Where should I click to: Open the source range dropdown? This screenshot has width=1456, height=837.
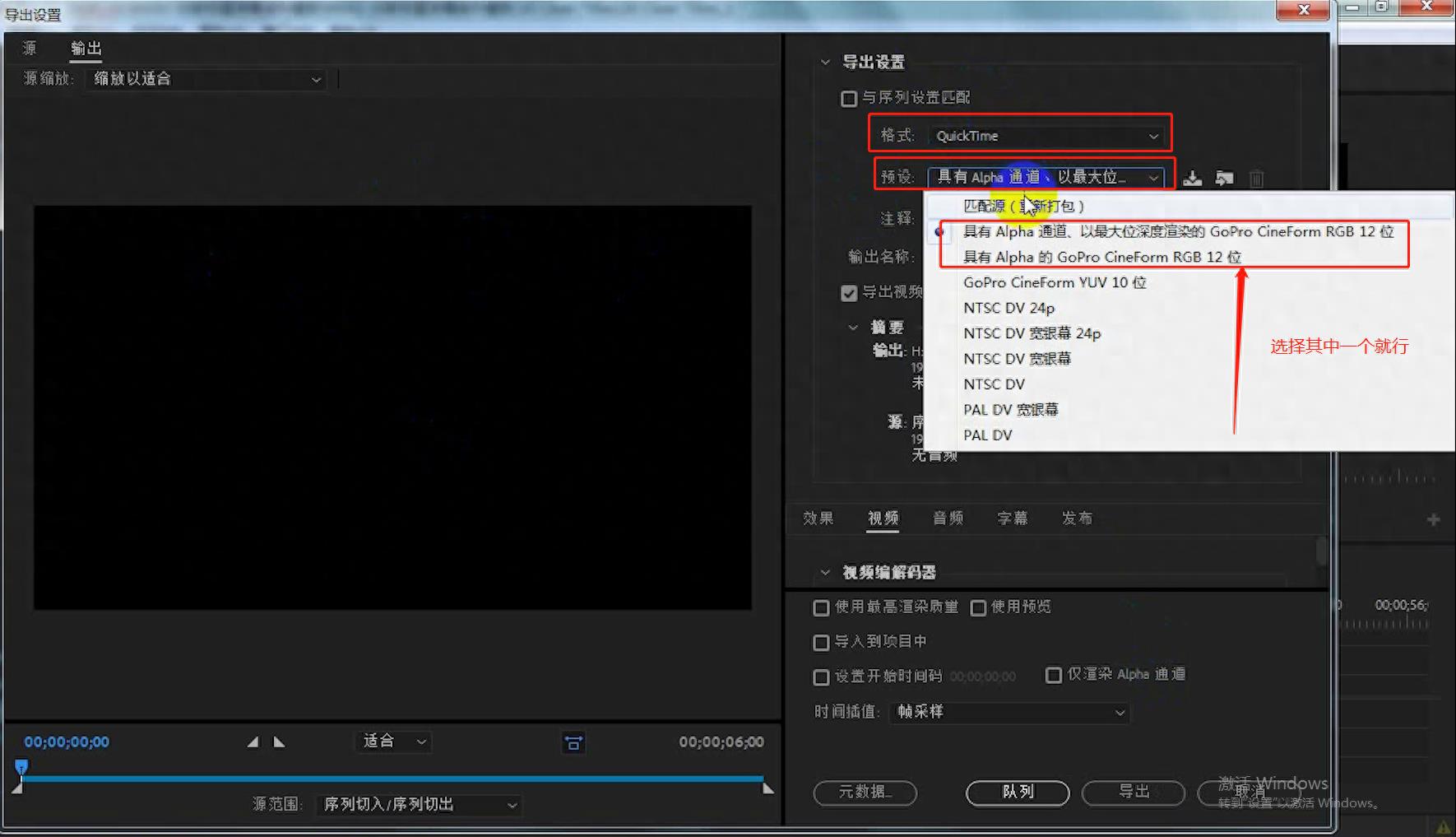[x=420, y=804]
